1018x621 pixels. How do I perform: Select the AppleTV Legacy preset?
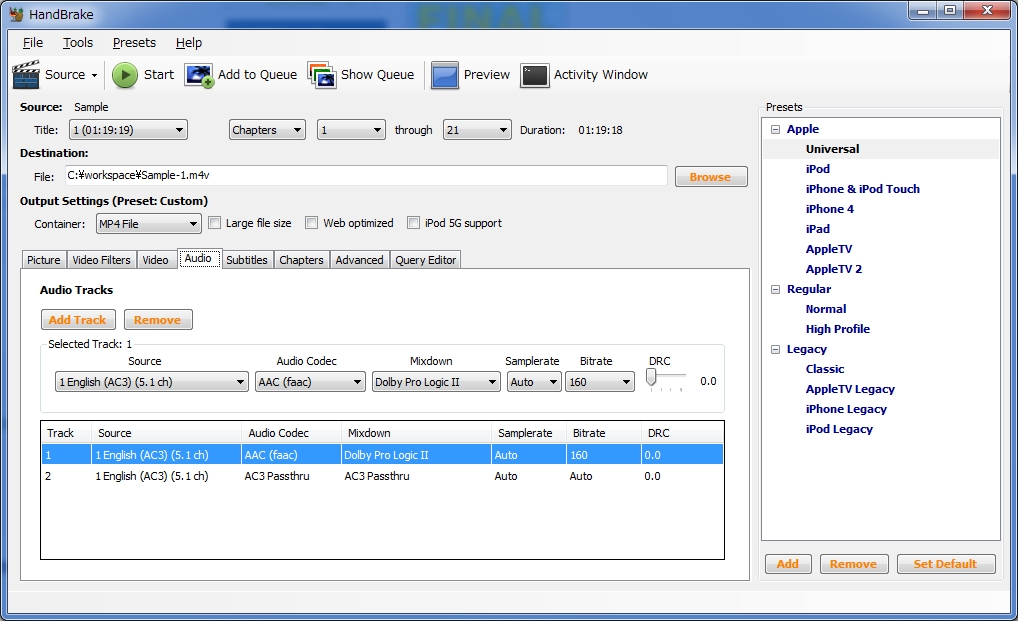[x=850, y=389]
